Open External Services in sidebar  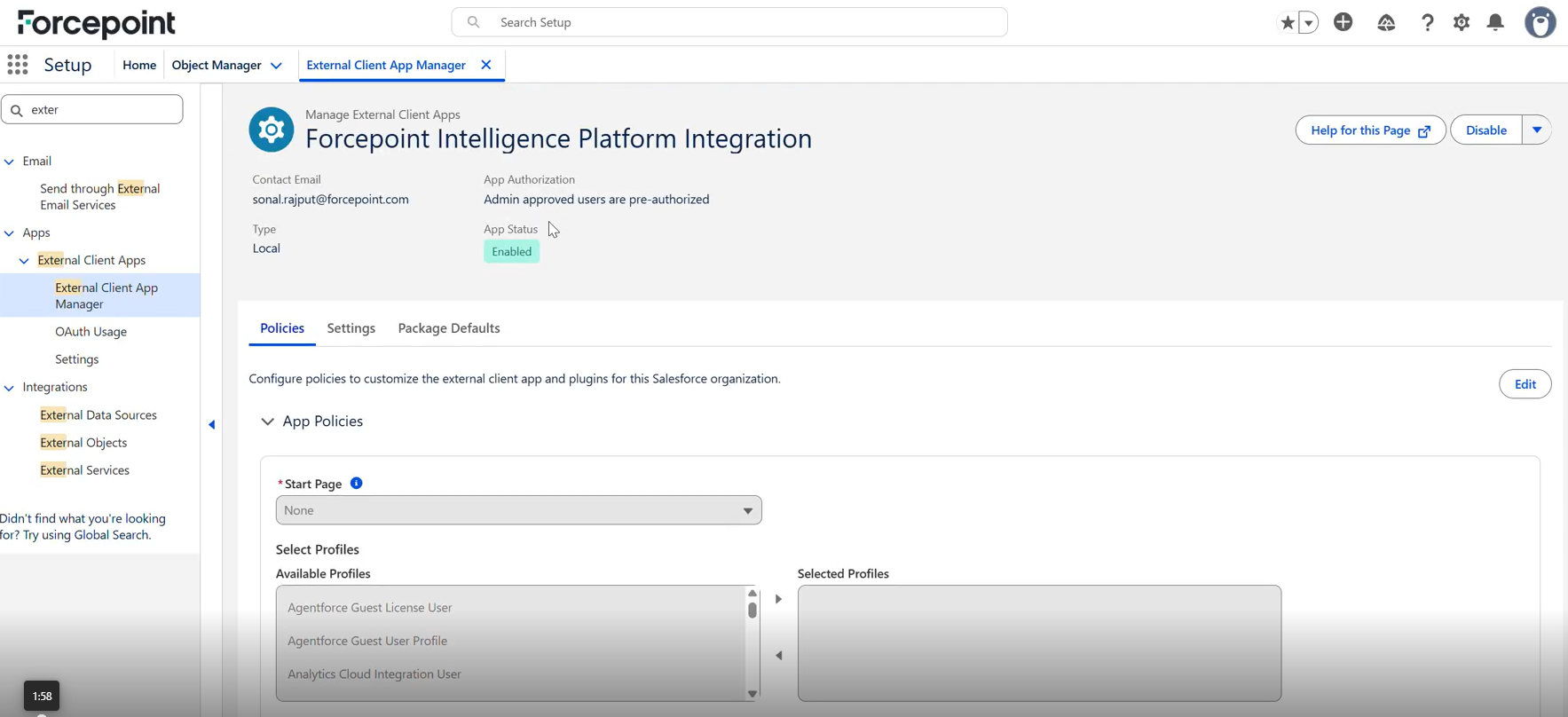pyautogui.click(x=85, y=470)
